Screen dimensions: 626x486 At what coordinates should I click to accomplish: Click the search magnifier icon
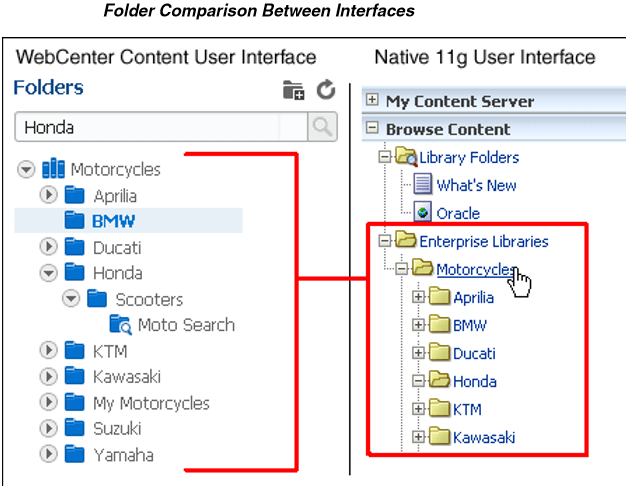pos(322,127)
